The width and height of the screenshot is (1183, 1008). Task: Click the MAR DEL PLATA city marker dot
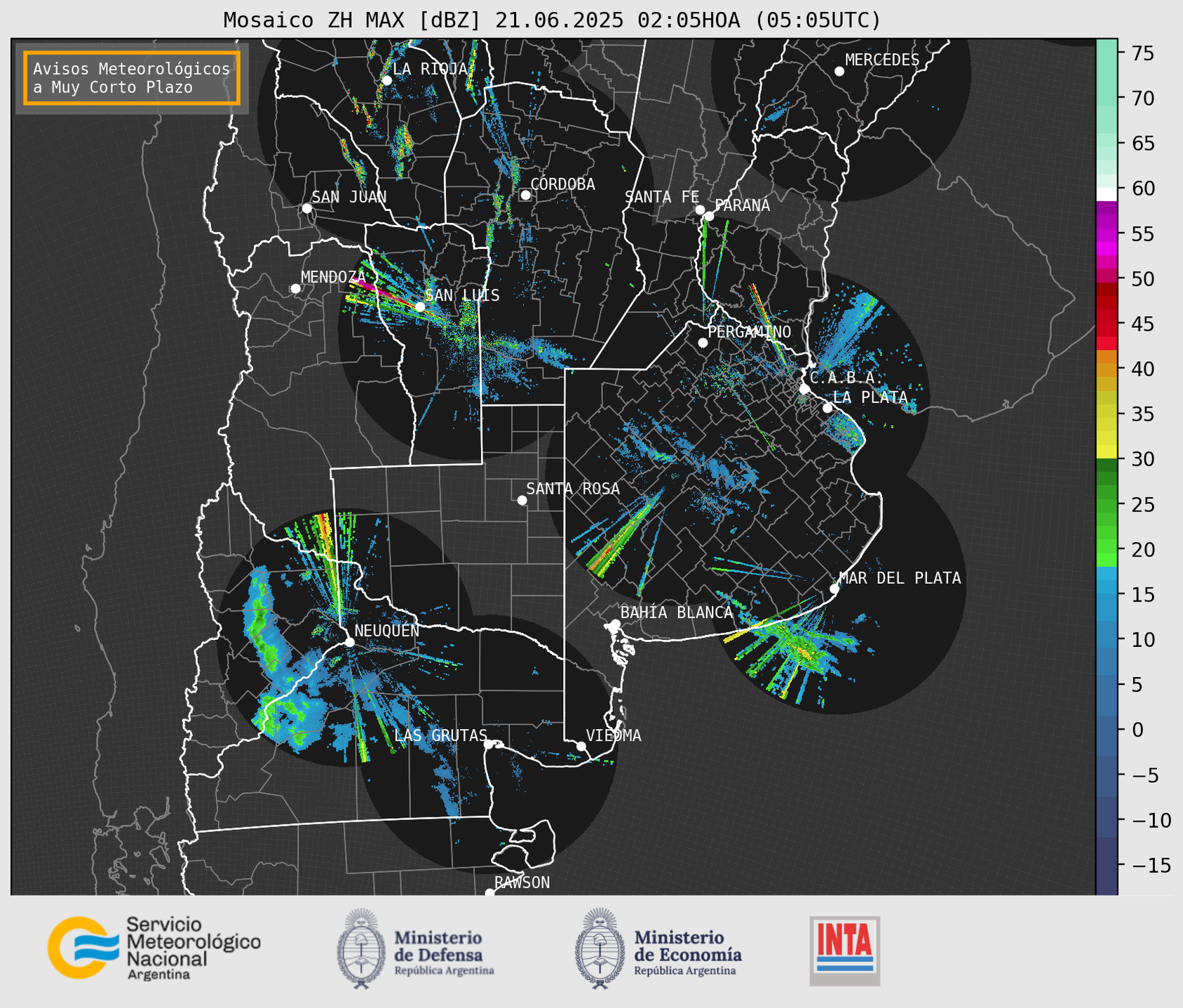834,589
